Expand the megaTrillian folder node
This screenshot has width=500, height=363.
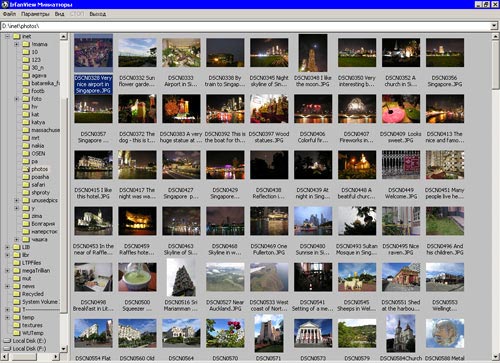tap(7, 270)
